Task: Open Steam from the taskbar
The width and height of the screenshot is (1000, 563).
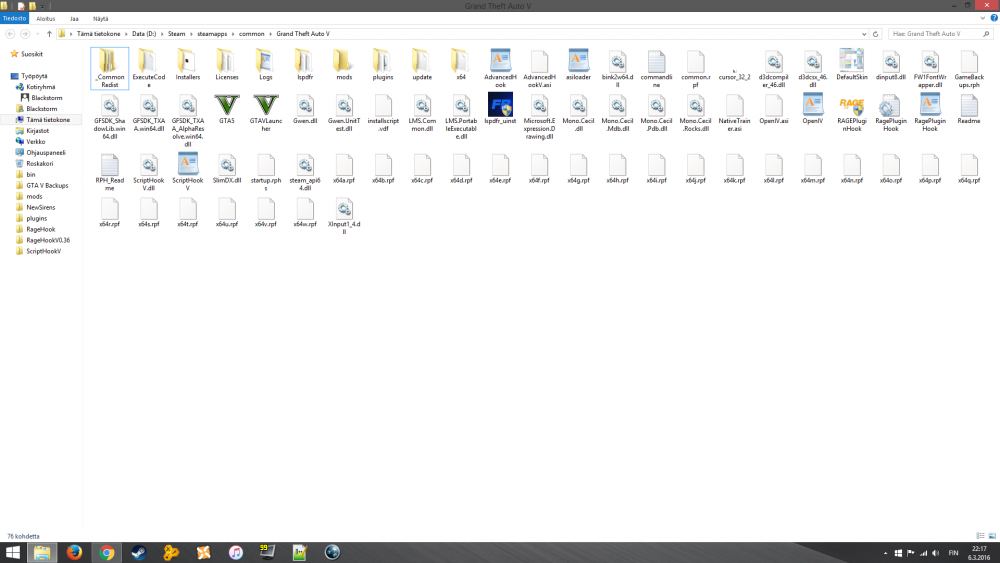Action: (x=138, y=552)
